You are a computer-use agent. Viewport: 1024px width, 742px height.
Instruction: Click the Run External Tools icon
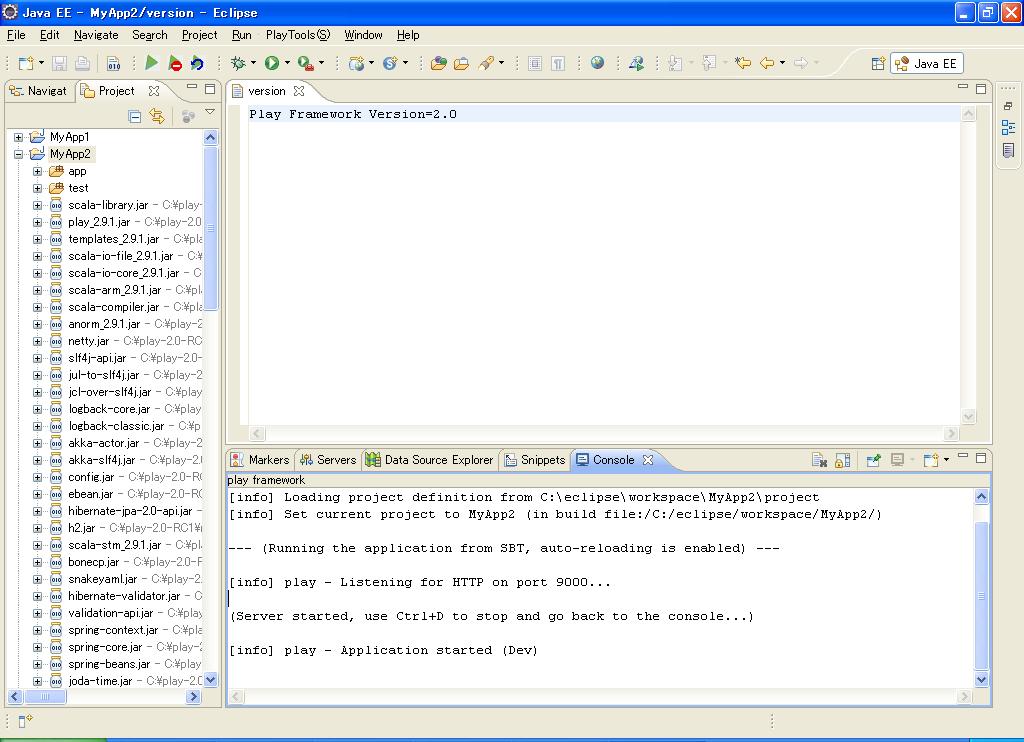click(305, 63)
